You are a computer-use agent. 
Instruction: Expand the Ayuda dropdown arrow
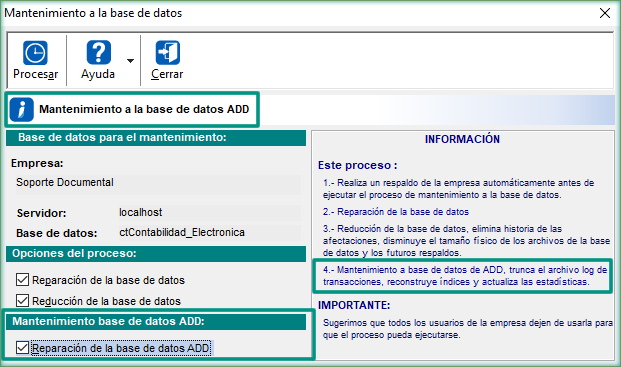[x=130, y=61]
